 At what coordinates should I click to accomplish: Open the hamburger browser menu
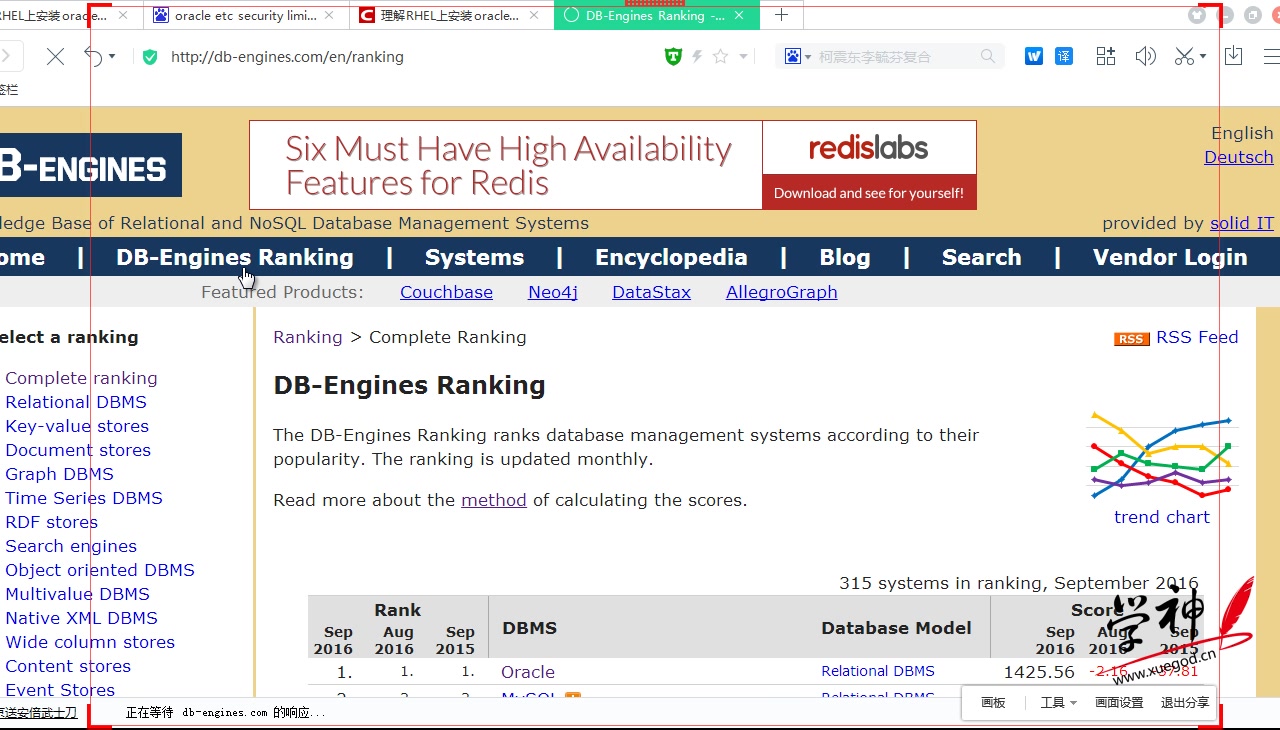click(1271, 57)
